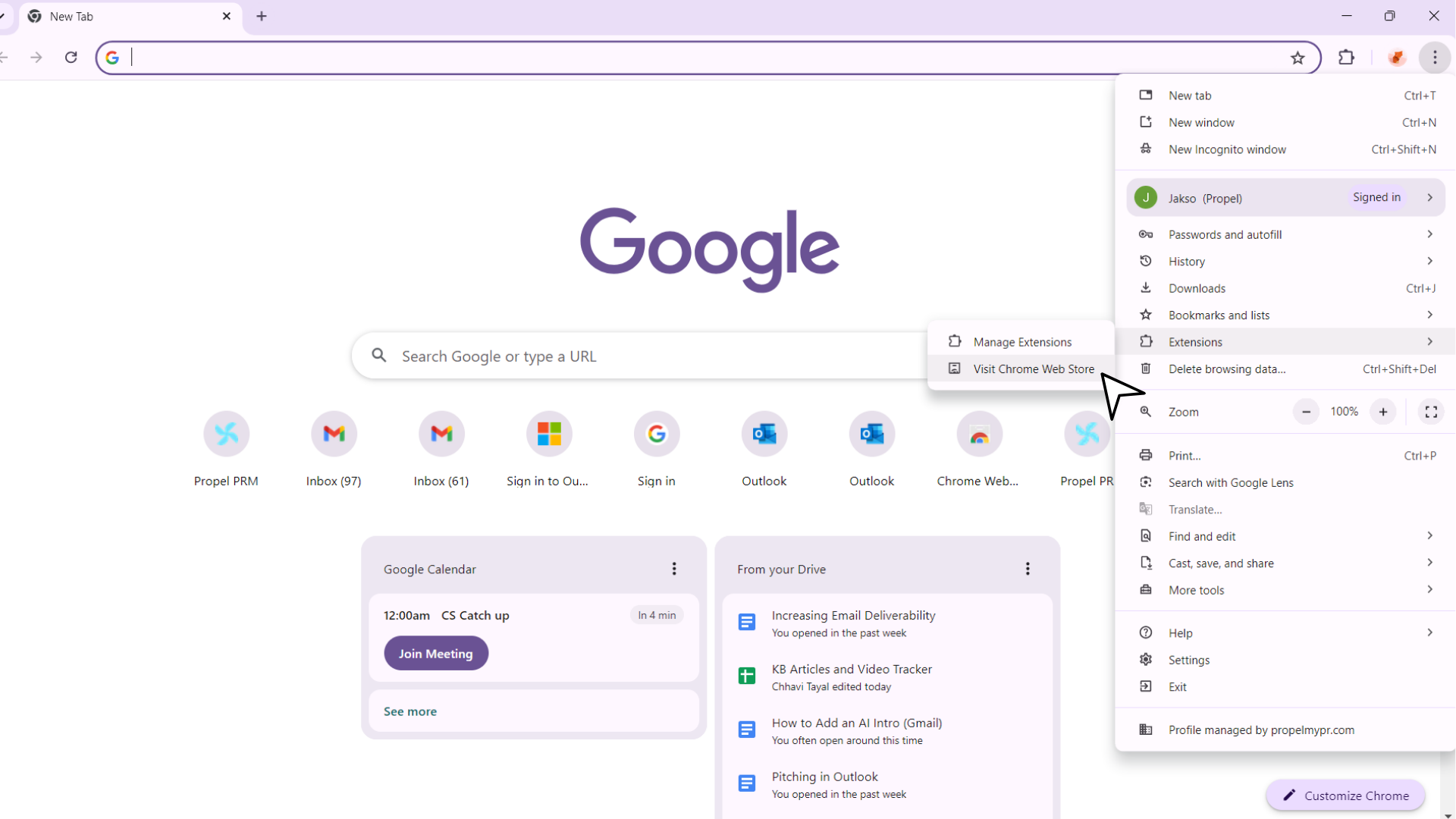1456x819 pixels.
Task: Expand Cast, save, and share submenu
Action: click(x=1285, y=563)
